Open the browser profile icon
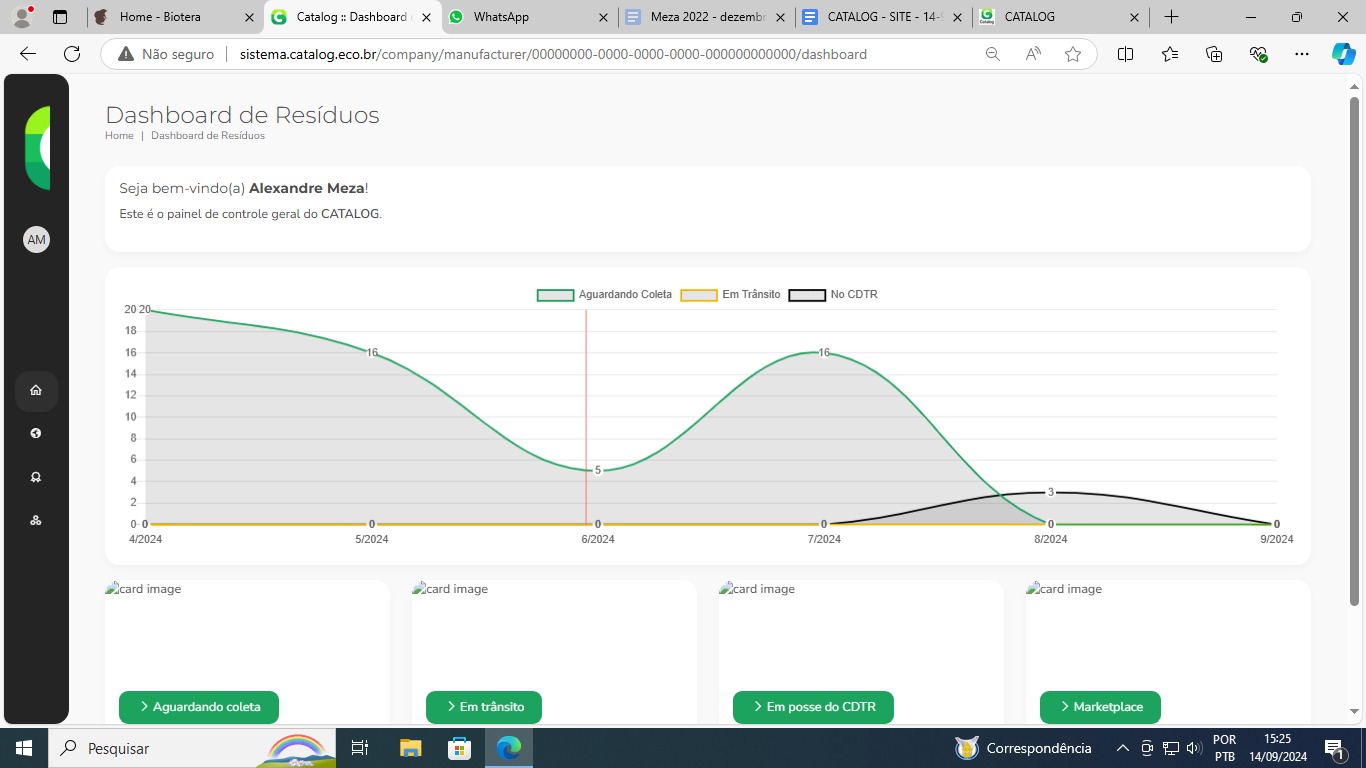 (22, 17)
